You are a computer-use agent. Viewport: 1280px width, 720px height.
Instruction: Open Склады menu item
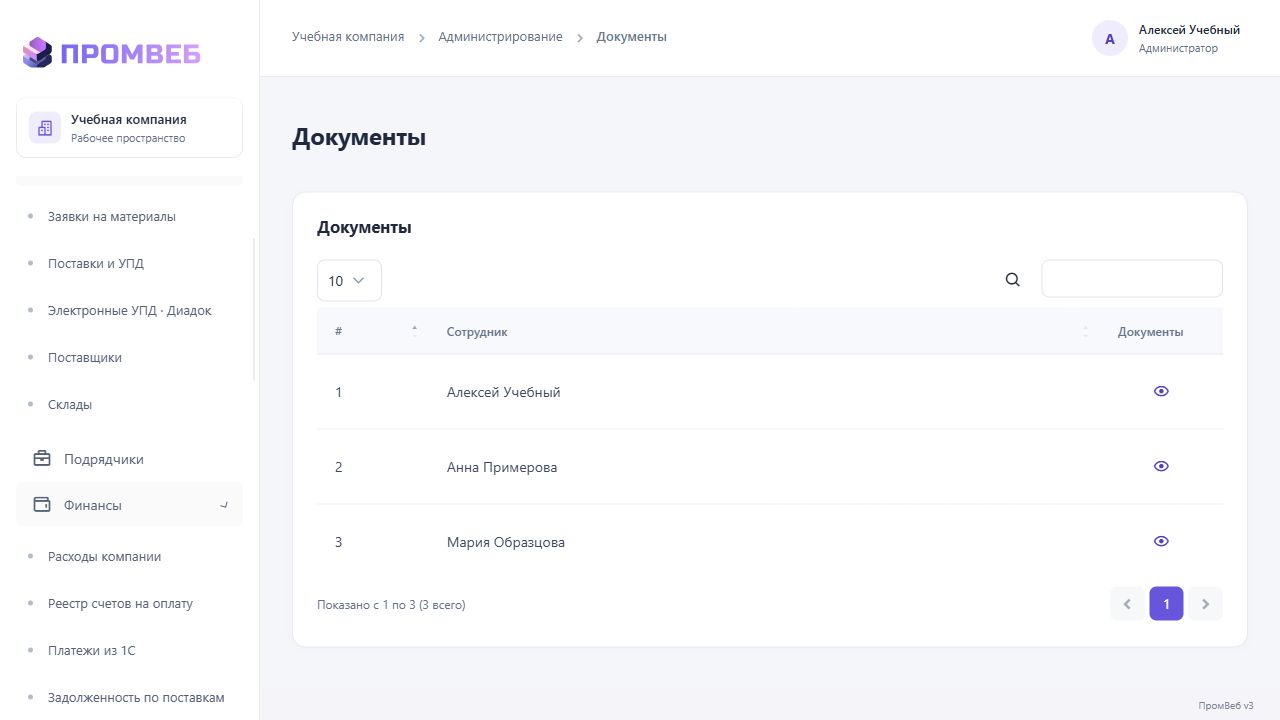(x=70, y=405)
